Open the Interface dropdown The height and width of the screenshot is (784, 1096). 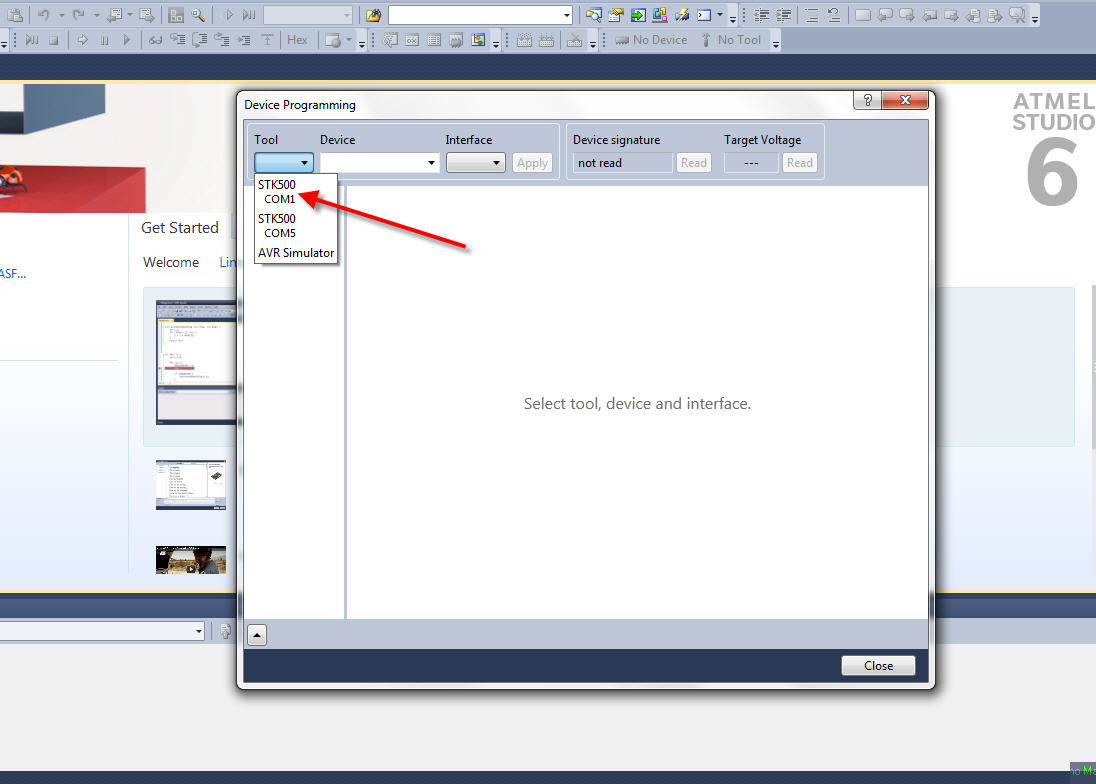click(475, 163)
